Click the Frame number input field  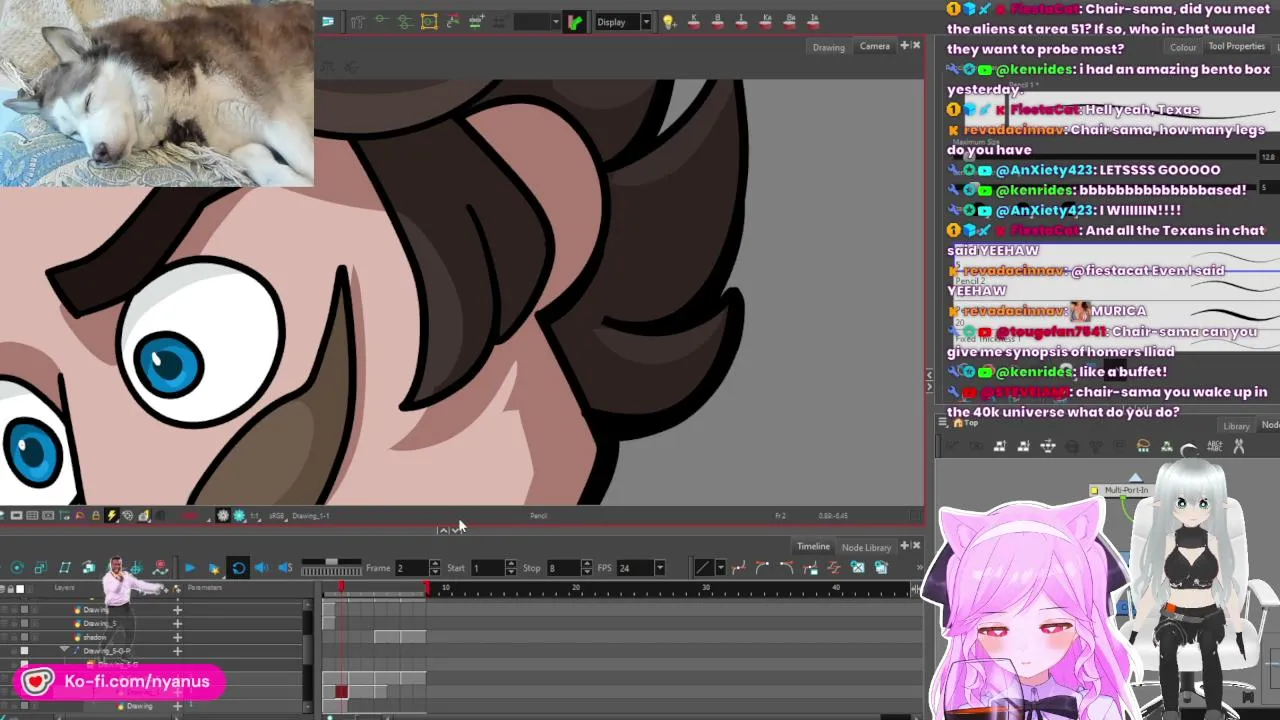tap(411, 567)
